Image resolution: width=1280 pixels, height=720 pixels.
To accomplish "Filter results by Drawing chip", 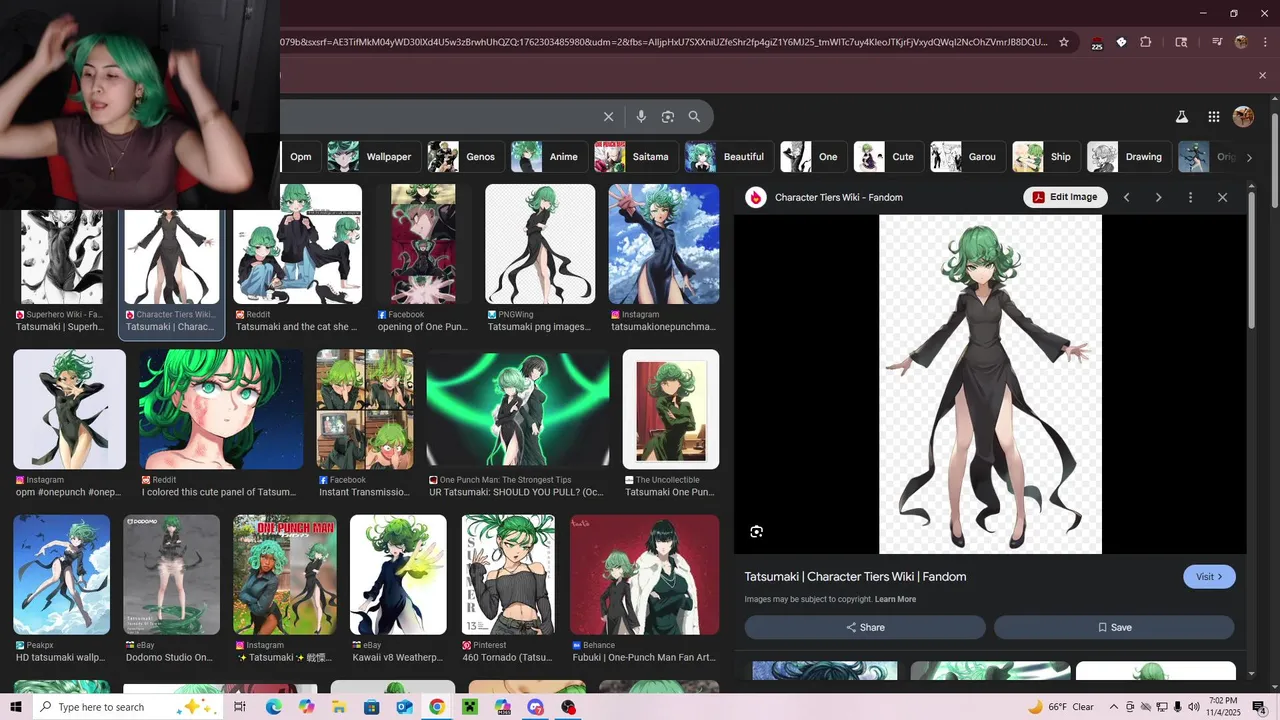I will pyautogui.click(x=1128, y=156).
